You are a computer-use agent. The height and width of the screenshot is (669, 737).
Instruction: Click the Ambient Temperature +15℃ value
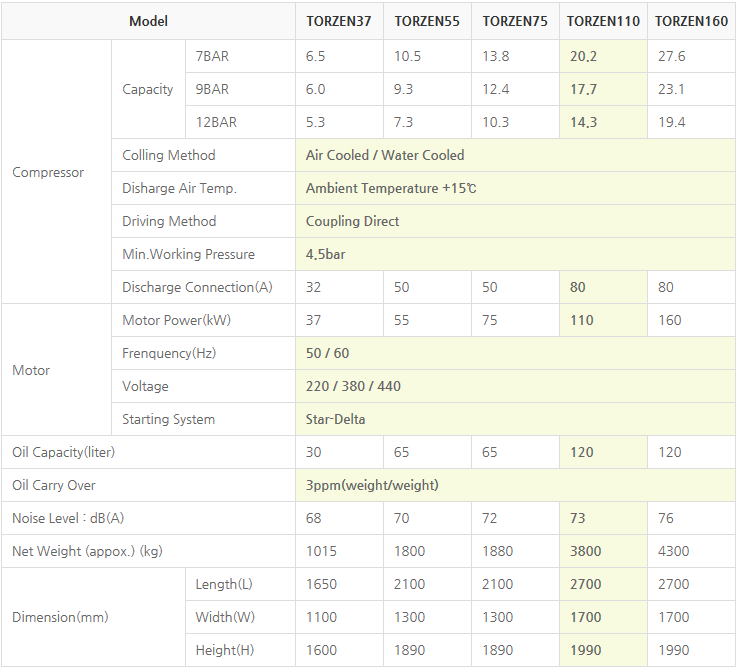(391, 188)
